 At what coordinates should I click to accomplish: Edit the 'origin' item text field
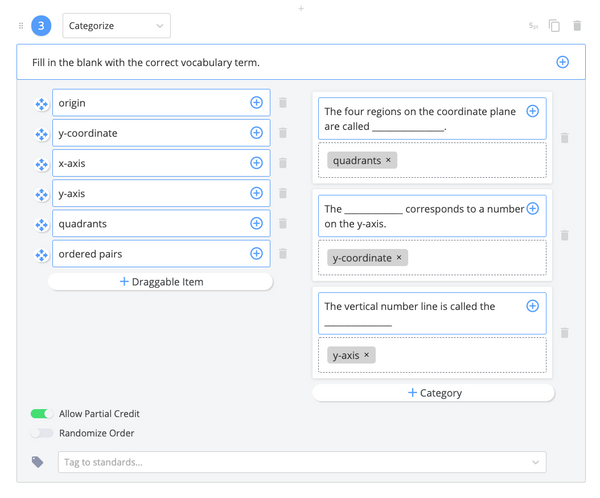pyautogui.click(x=161, y=103)
